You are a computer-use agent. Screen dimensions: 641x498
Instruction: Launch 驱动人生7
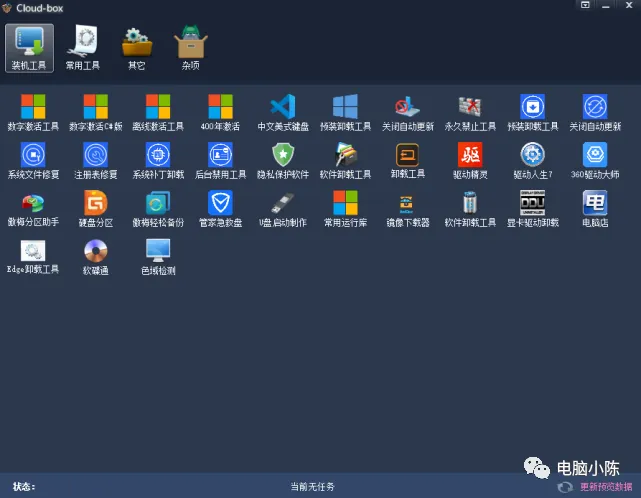click(533, 161)
